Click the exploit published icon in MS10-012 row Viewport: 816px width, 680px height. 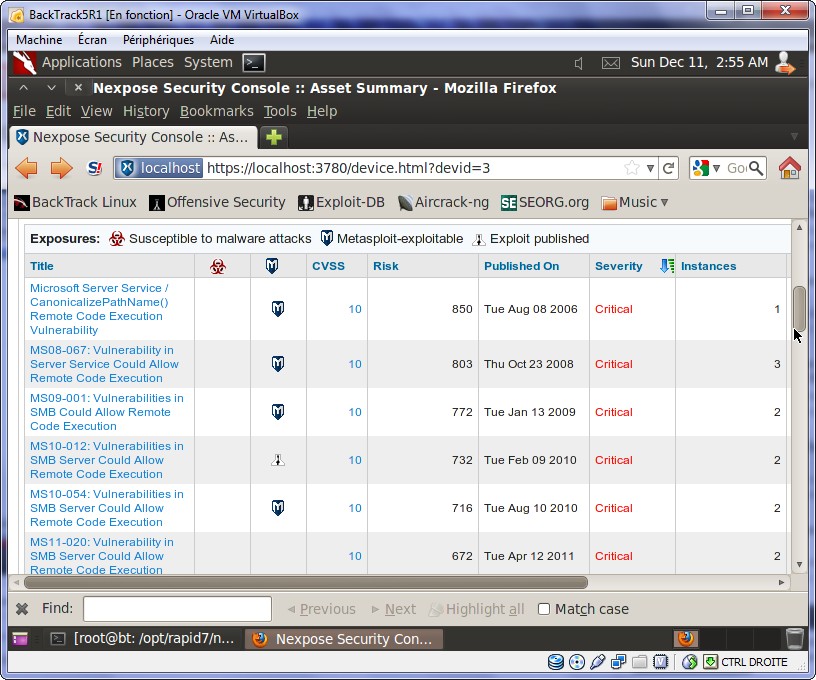[278, 460]
